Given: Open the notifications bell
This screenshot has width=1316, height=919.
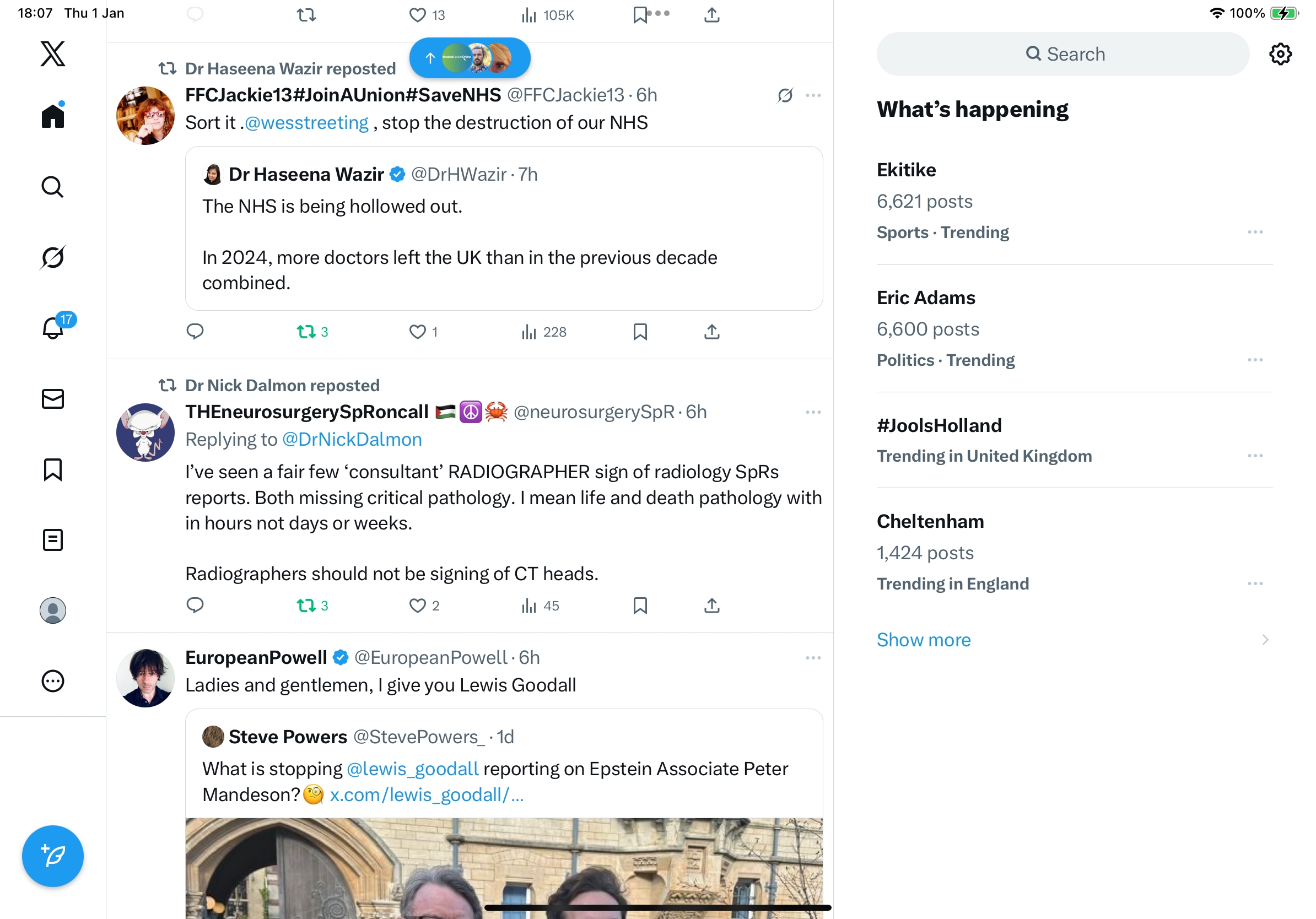Looking at the screenshot, I should coord(53,328).
